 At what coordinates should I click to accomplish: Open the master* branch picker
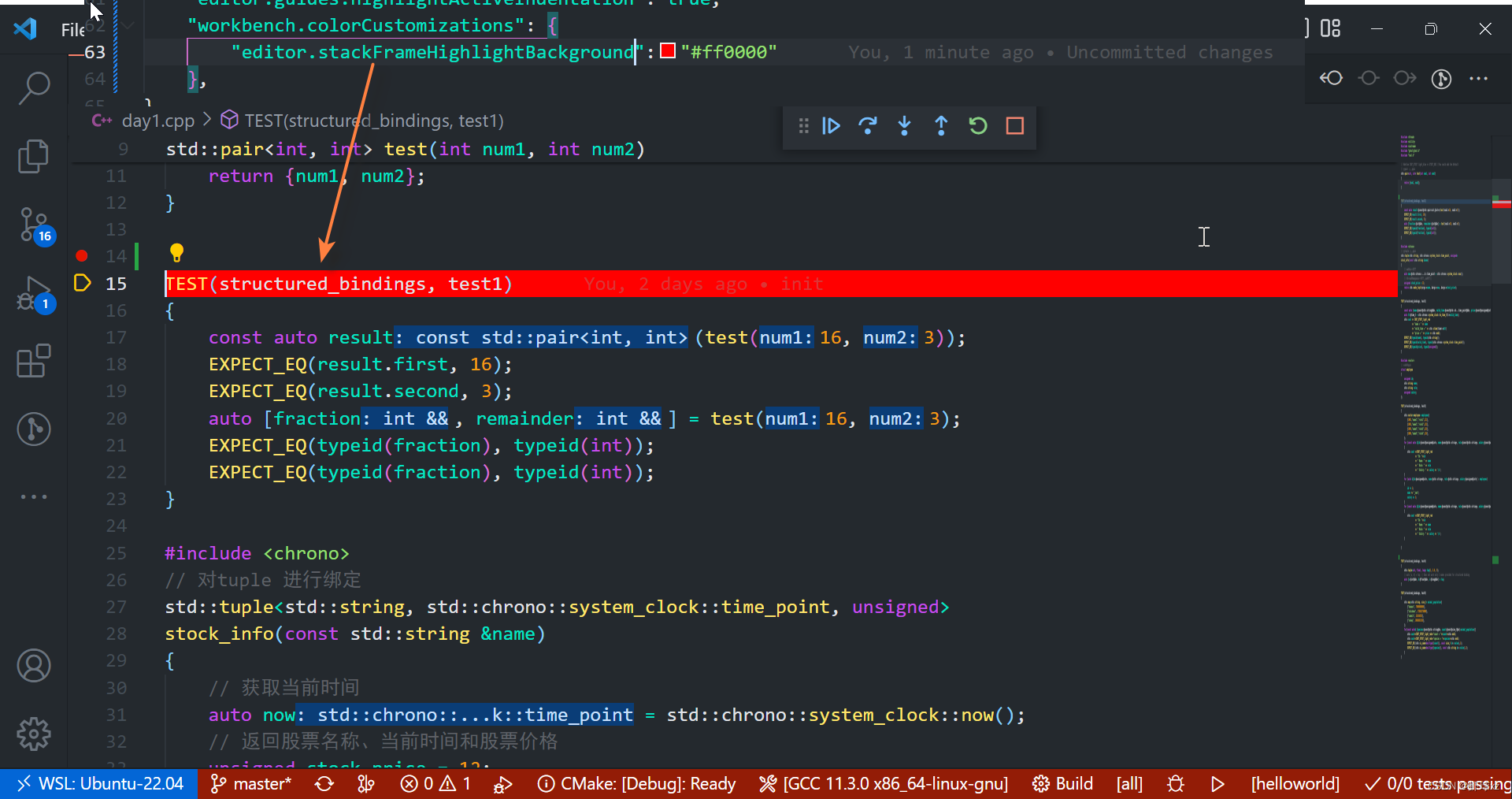click(x=251, y=784)
